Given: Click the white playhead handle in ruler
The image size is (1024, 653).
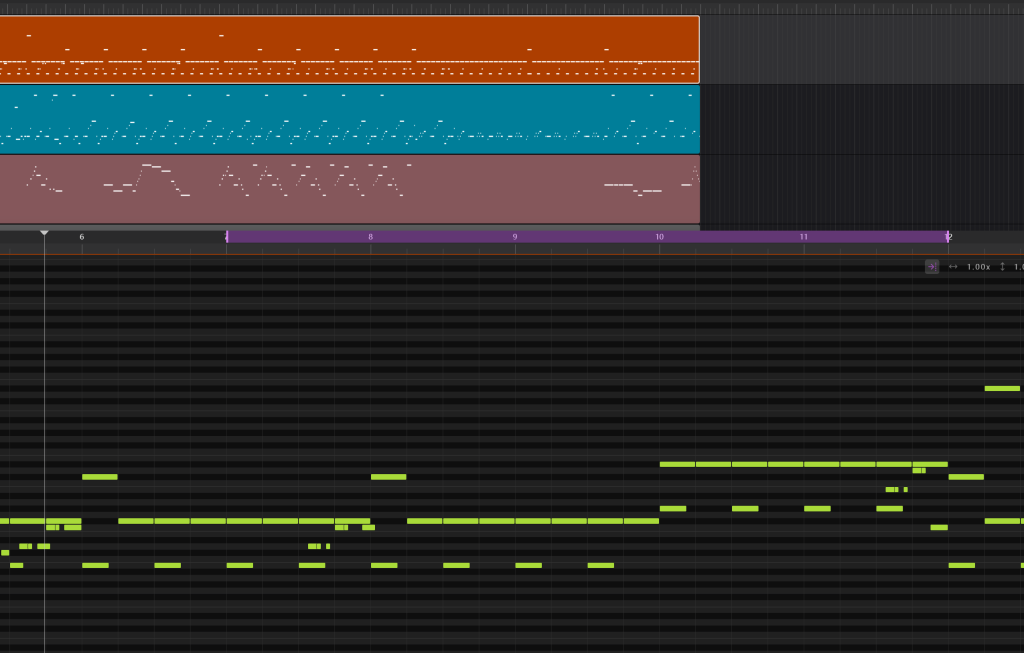Looking at the screenshot, I should coord(44,234).
